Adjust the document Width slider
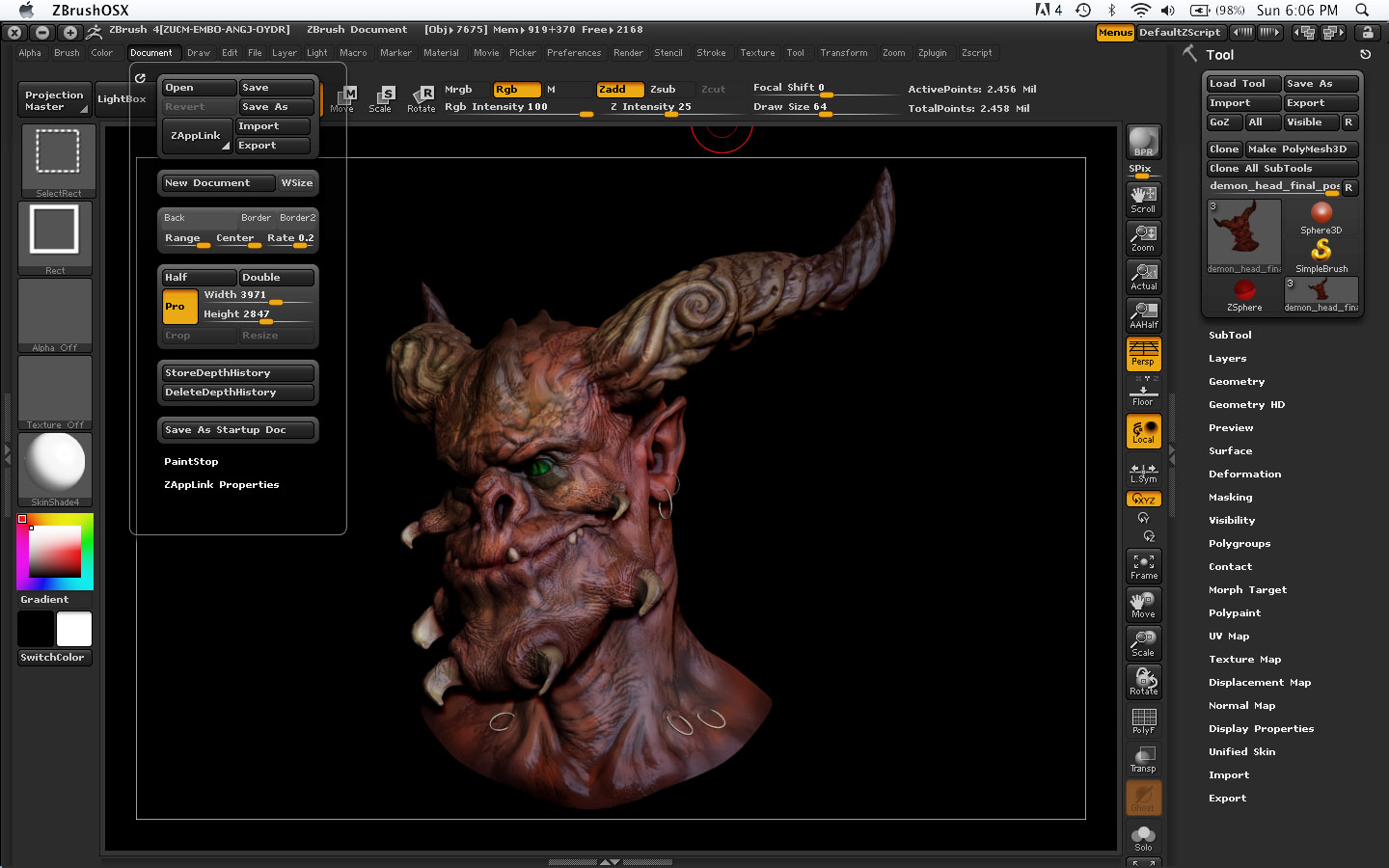 click(x=258, y=296)
